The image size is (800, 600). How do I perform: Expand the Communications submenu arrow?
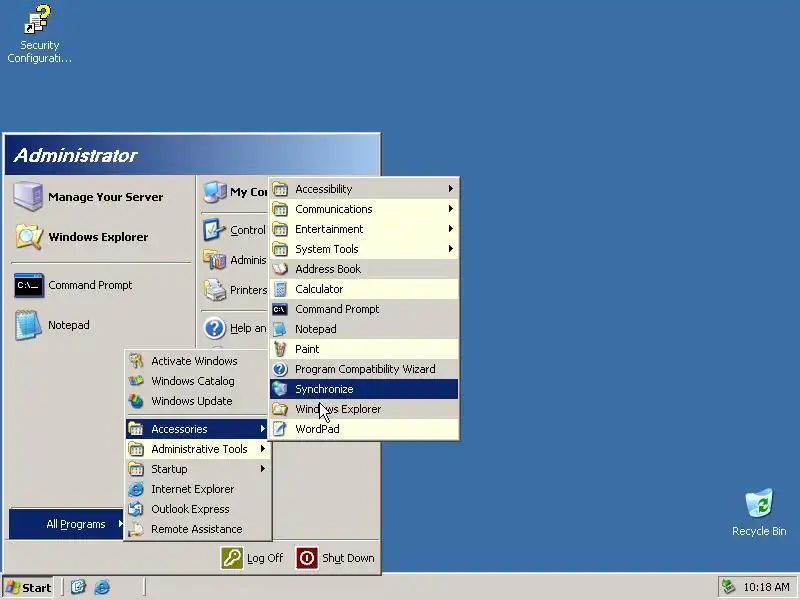[x=451, y=209]
